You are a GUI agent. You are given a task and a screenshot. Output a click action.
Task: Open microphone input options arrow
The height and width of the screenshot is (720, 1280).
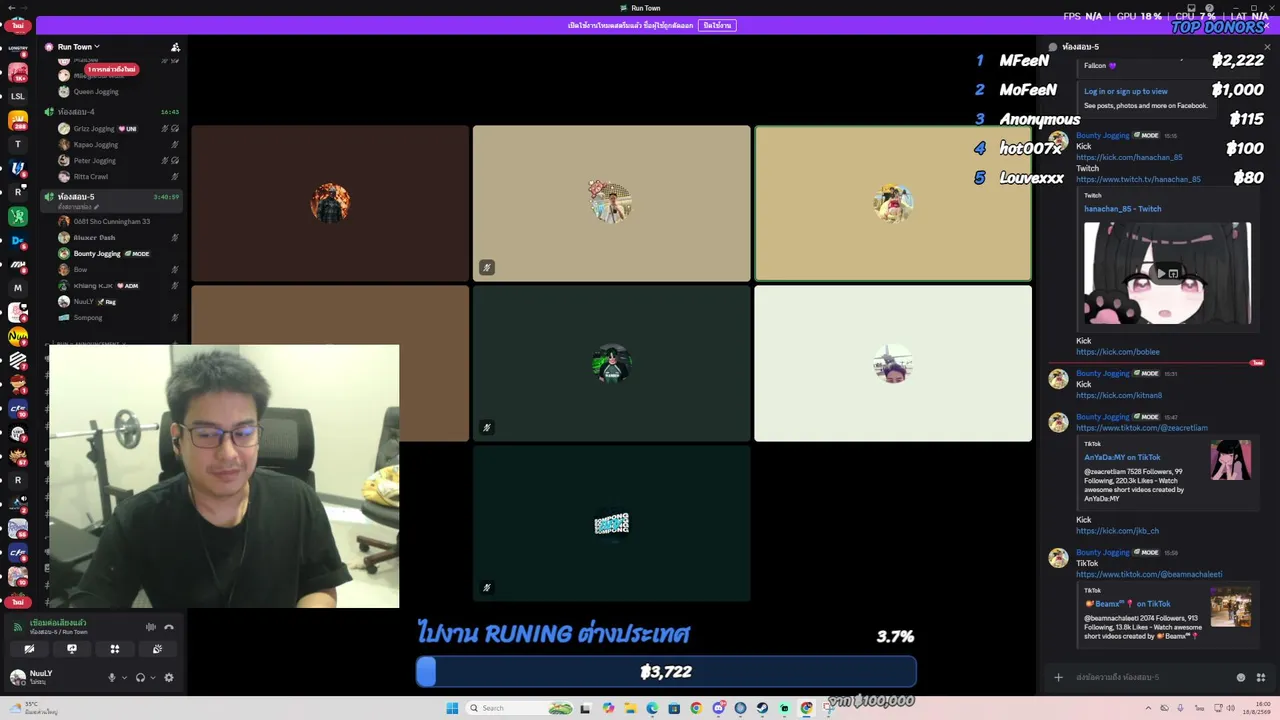(124, 677)
